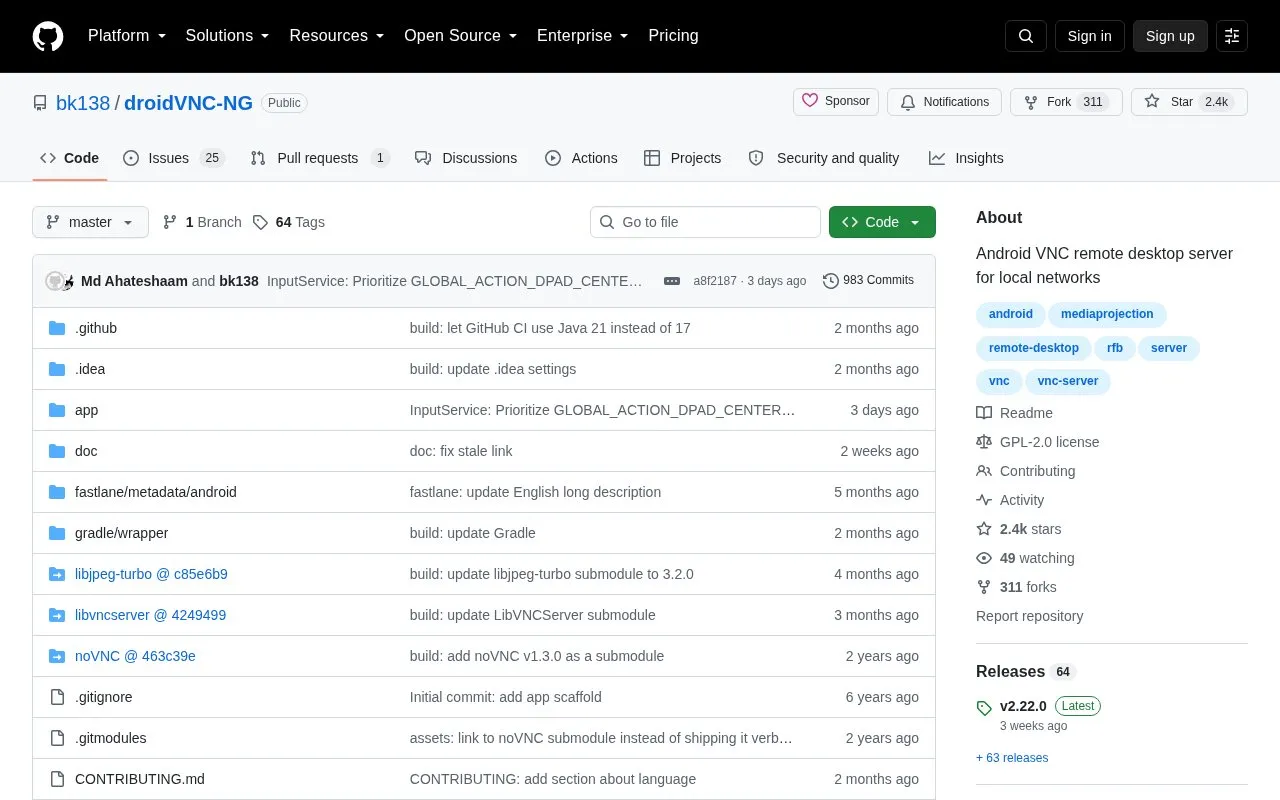Select the mediaprojection topic tag
This screenshot has height=800, width=1280.
[x=1107, y=314]
